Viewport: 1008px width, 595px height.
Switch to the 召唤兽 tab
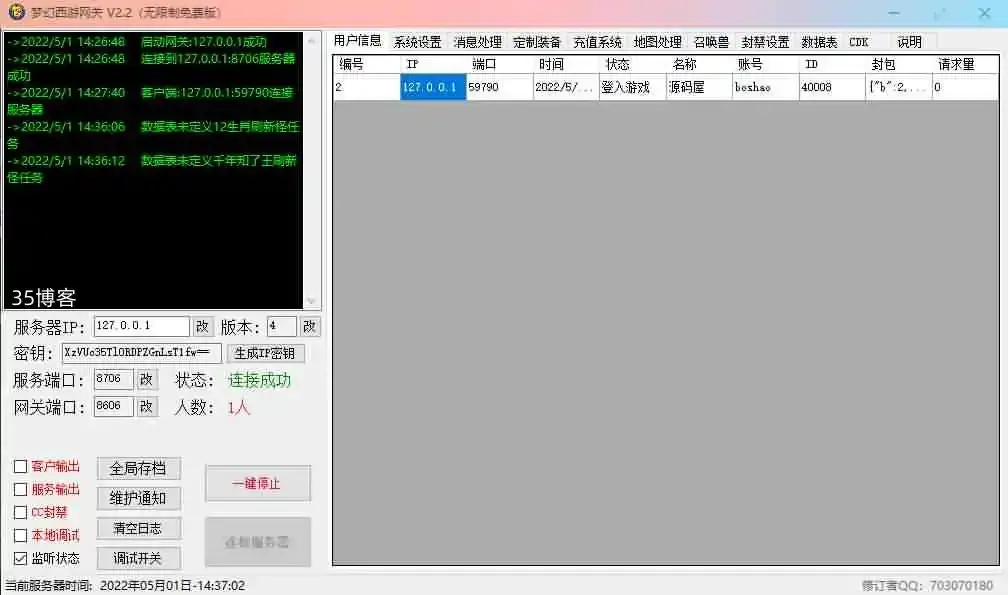pos(711,42)
